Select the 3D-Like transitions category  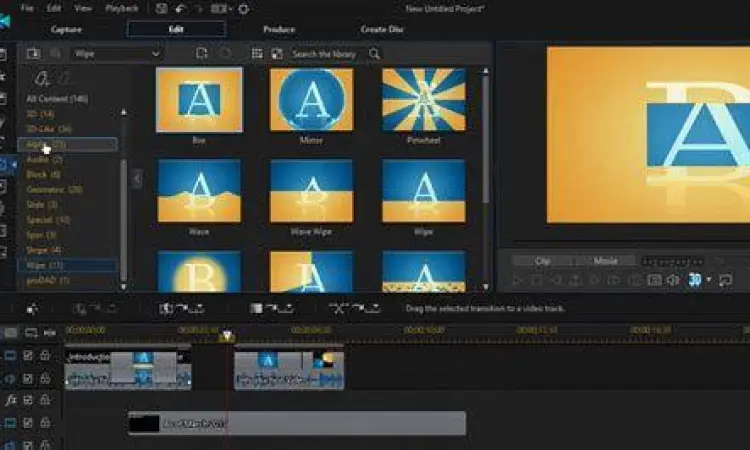coord(49,129)
